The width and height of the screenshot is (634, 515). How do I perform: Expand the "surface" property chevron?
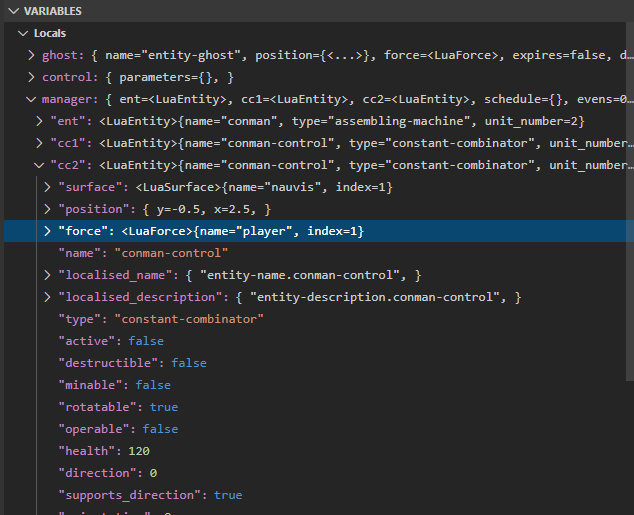click(x=49, y=187)
